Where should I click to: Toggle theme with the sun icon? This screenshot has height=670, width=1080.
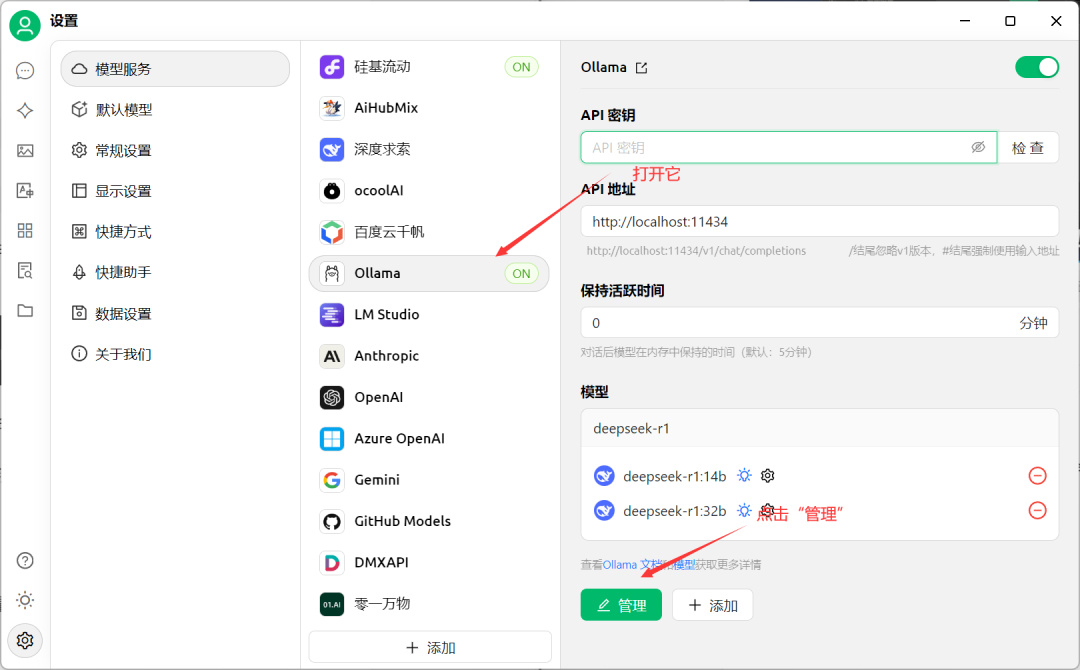(x=25, y=600)
